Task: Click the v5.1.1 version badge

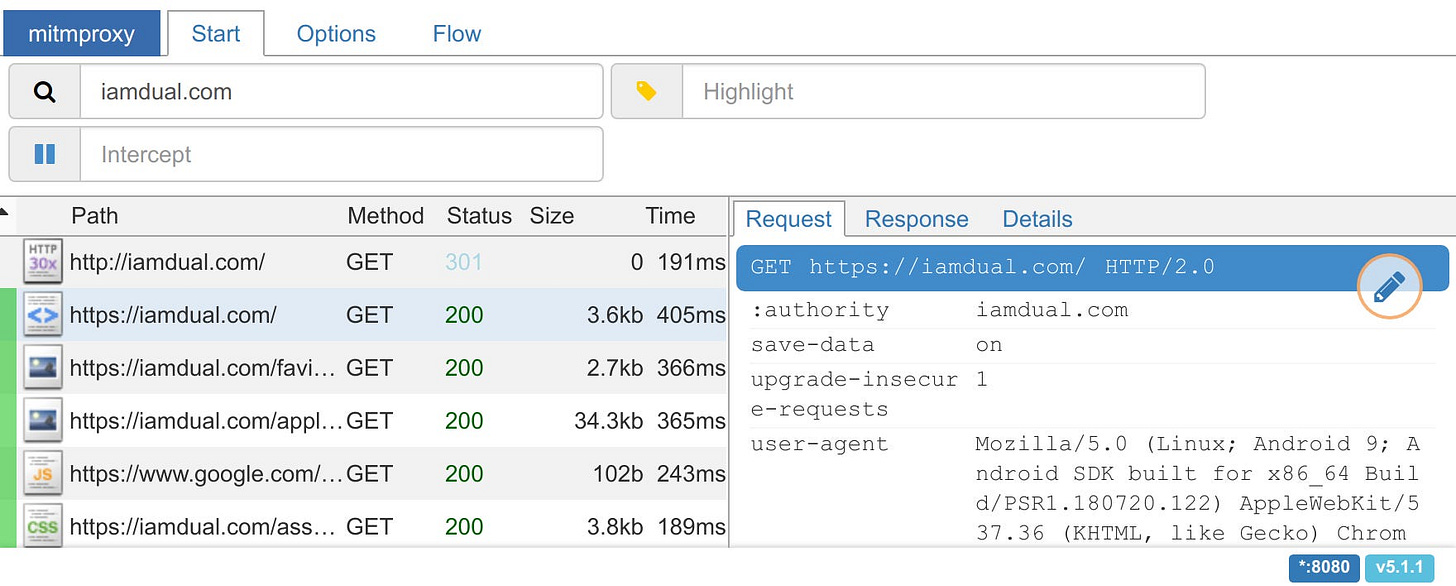Action: (1399, 568)
